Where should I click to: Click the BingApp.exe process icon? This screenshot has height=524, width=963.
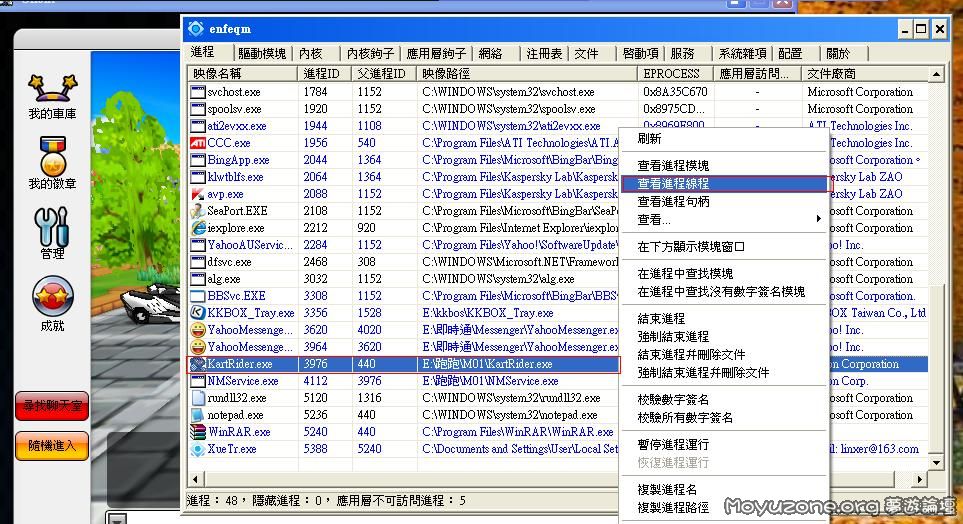[198, 160]
